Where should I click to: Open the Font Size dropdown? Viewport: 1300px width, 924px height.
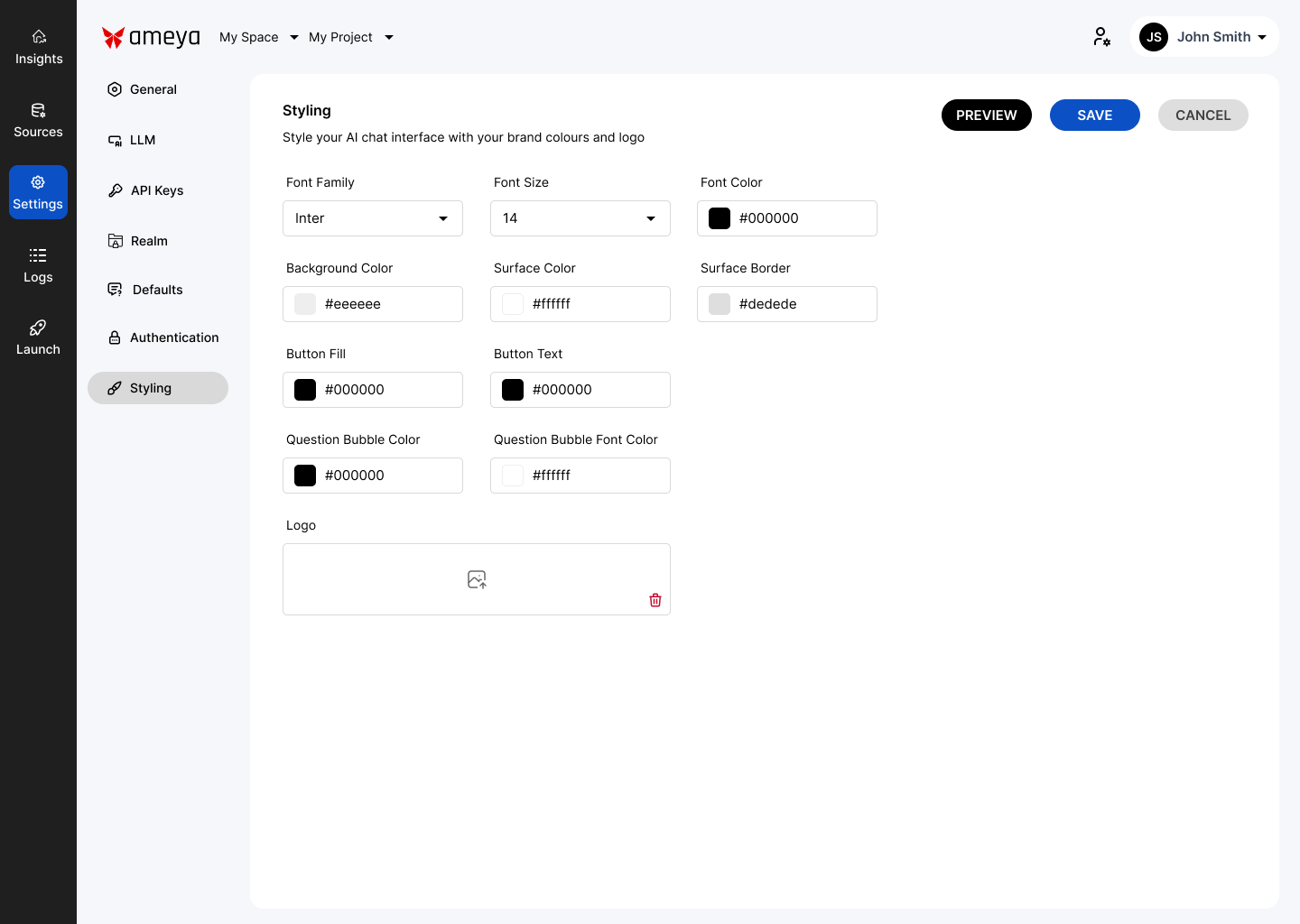click(580, 218)
